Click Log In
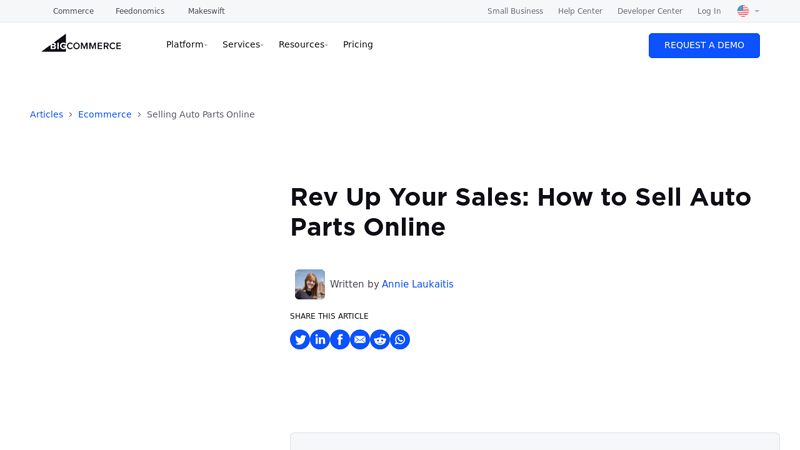Image resolution: width=800 pixels, height=450 pixels. (x=709, y=11)
